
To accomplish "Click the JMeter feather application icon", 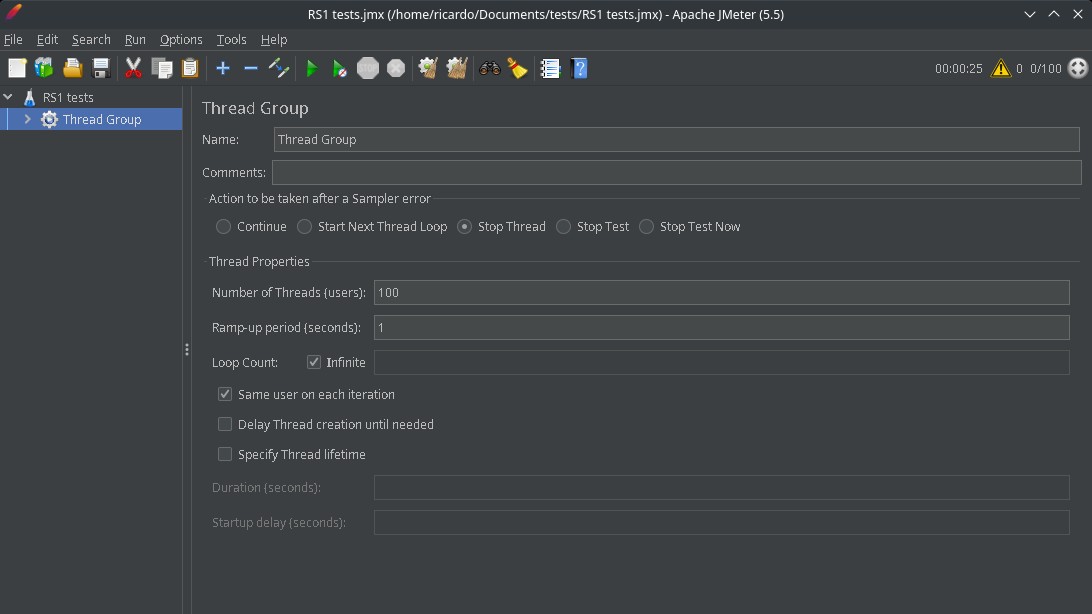I will [x=14, y=13].
